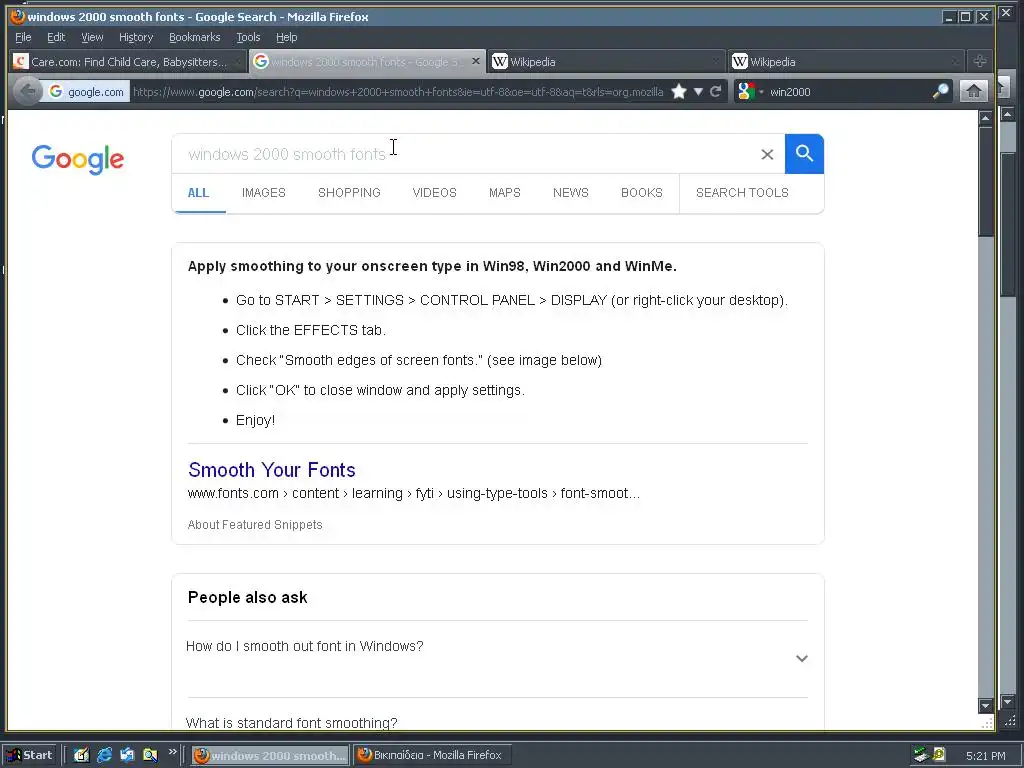The height and width of the screenshot is (768, 1024).
Task: Bookmark this page with the star icon
Action: tap(679, 91)
